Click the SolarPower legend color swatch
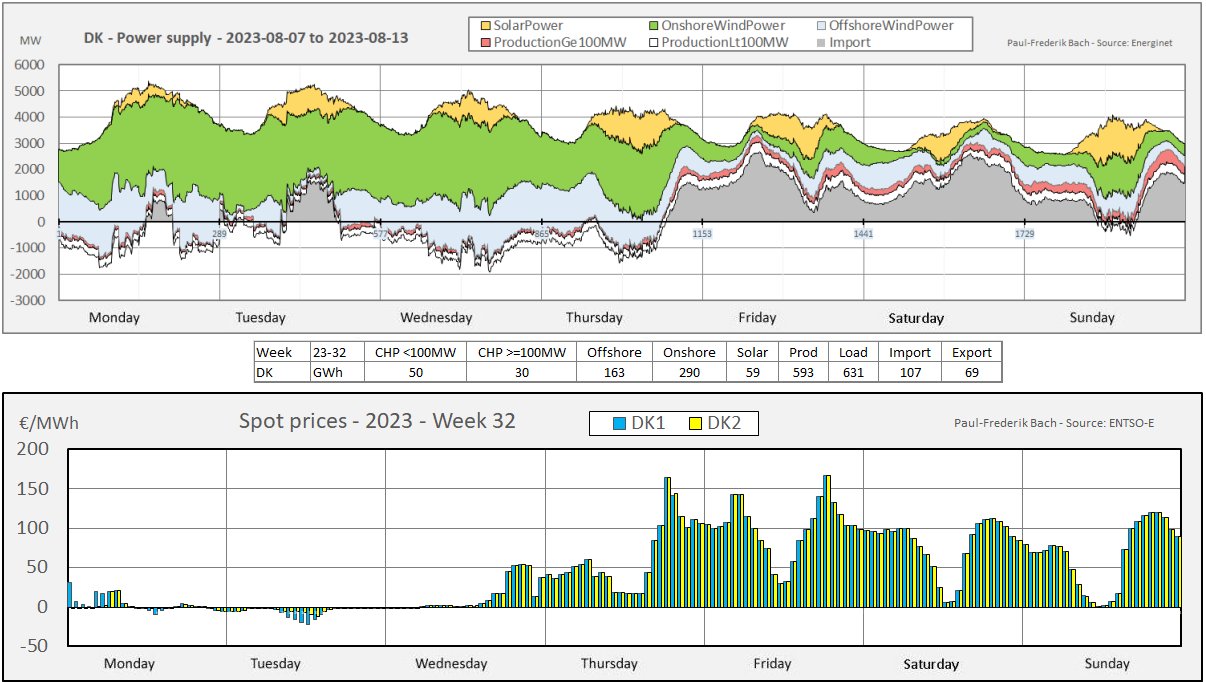1206x682 pixels. click(485, 25)
